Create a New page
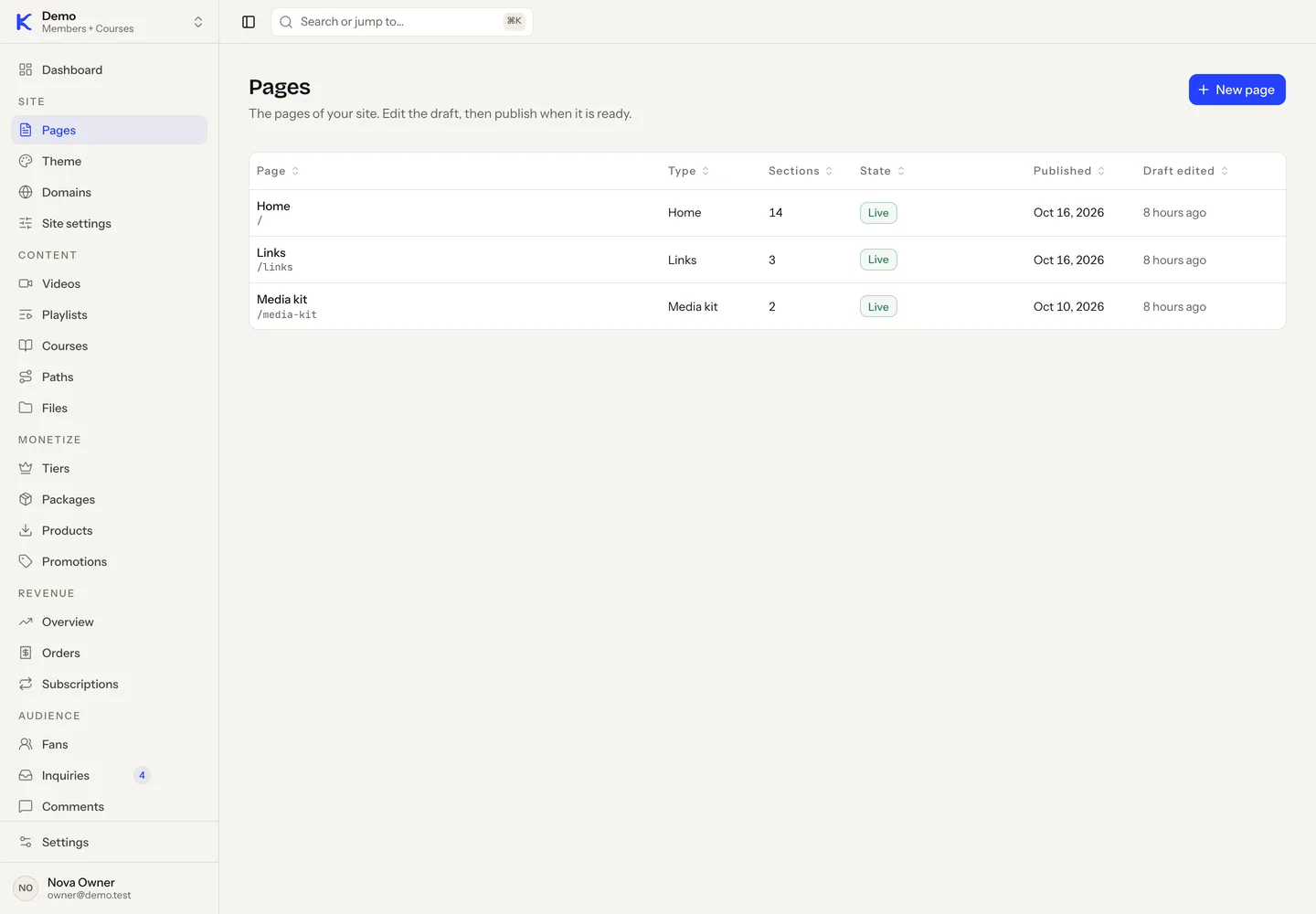The image size is (1316, 914). click(x=1236, y=90)
